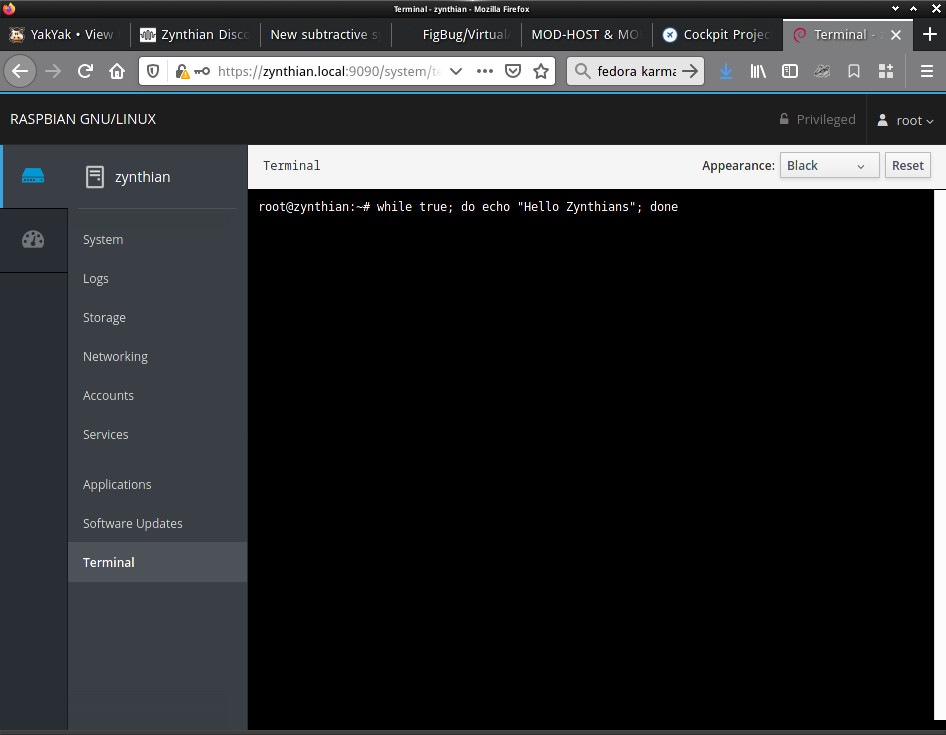This screenshot has height=735, width=946.
Task: Click the search magnifier icon
Action: click(x=582, y=71)
